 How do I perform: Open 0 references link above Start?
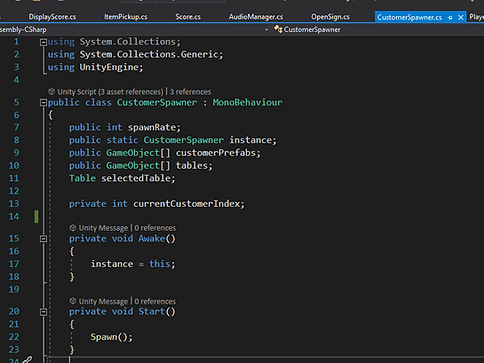tap(155, 301)
